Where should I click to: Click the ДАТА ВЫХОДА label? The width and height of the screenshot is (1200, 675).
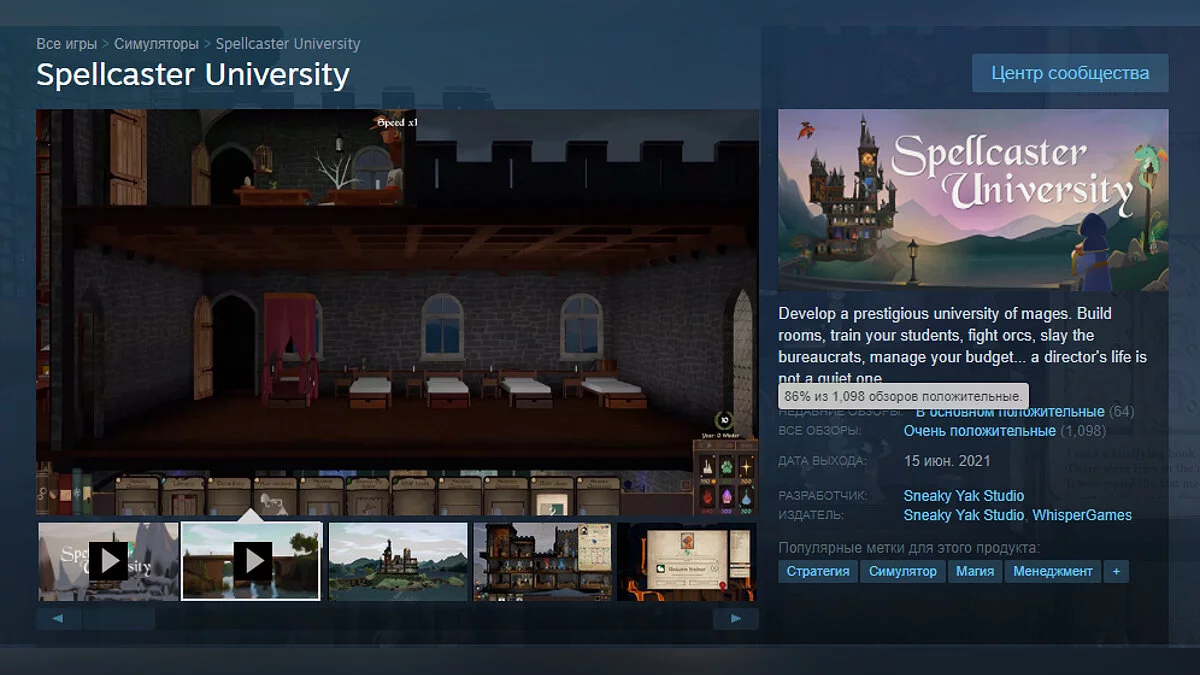822,461
